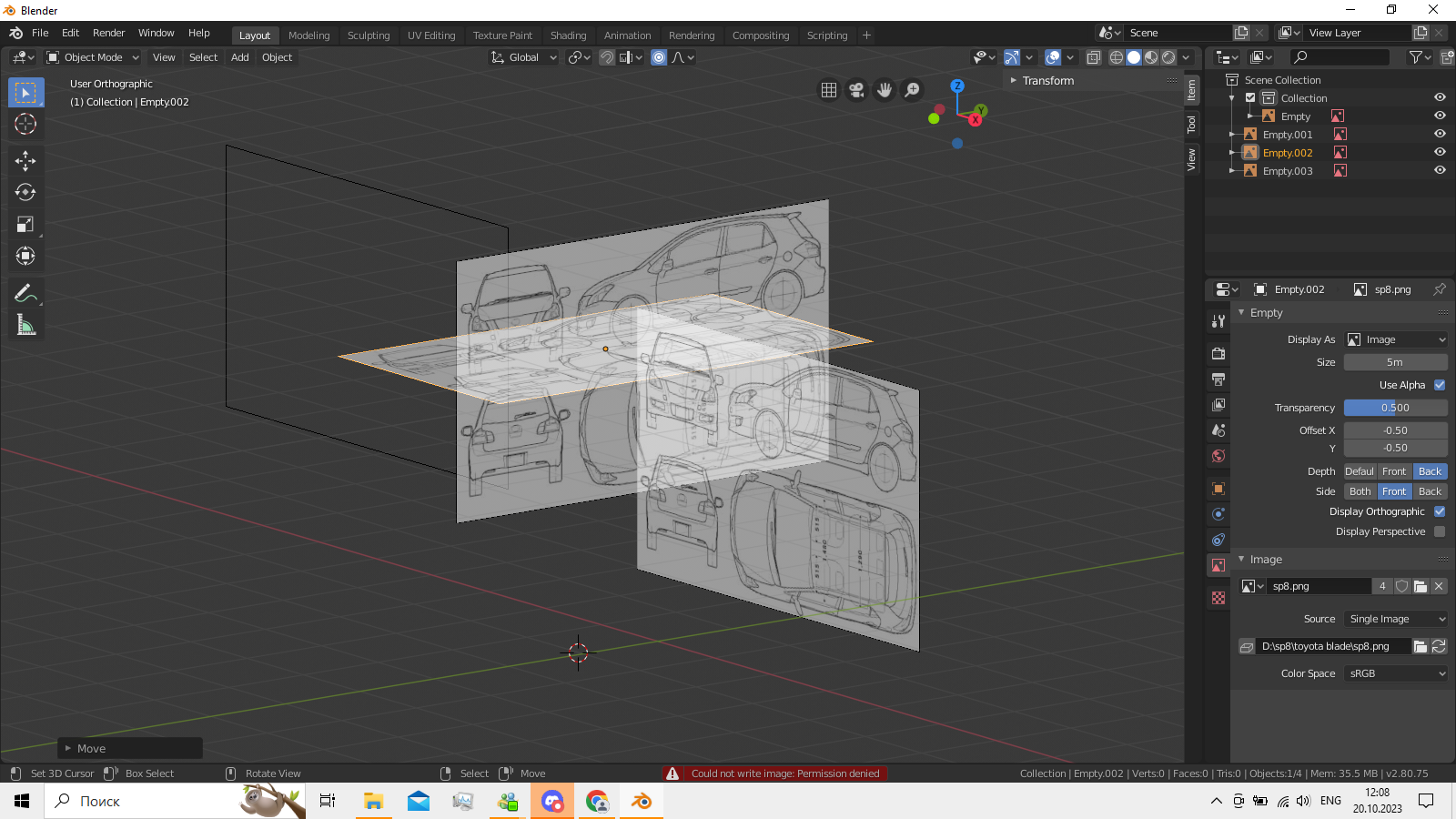Select the Transform tool
The image size is (1456, 819).
[x=25, y=256]
